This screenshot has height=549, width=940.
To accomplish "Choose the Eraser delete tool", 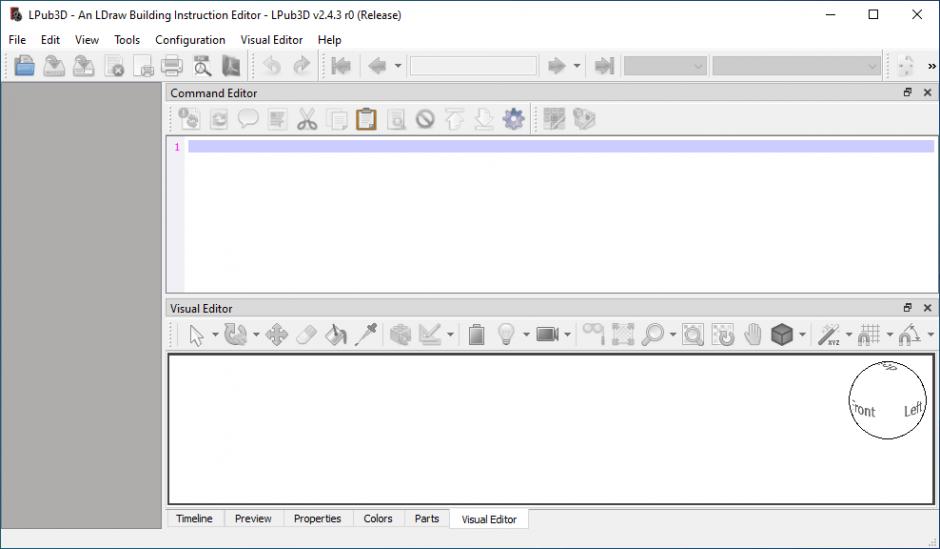I will pos(306,335).
